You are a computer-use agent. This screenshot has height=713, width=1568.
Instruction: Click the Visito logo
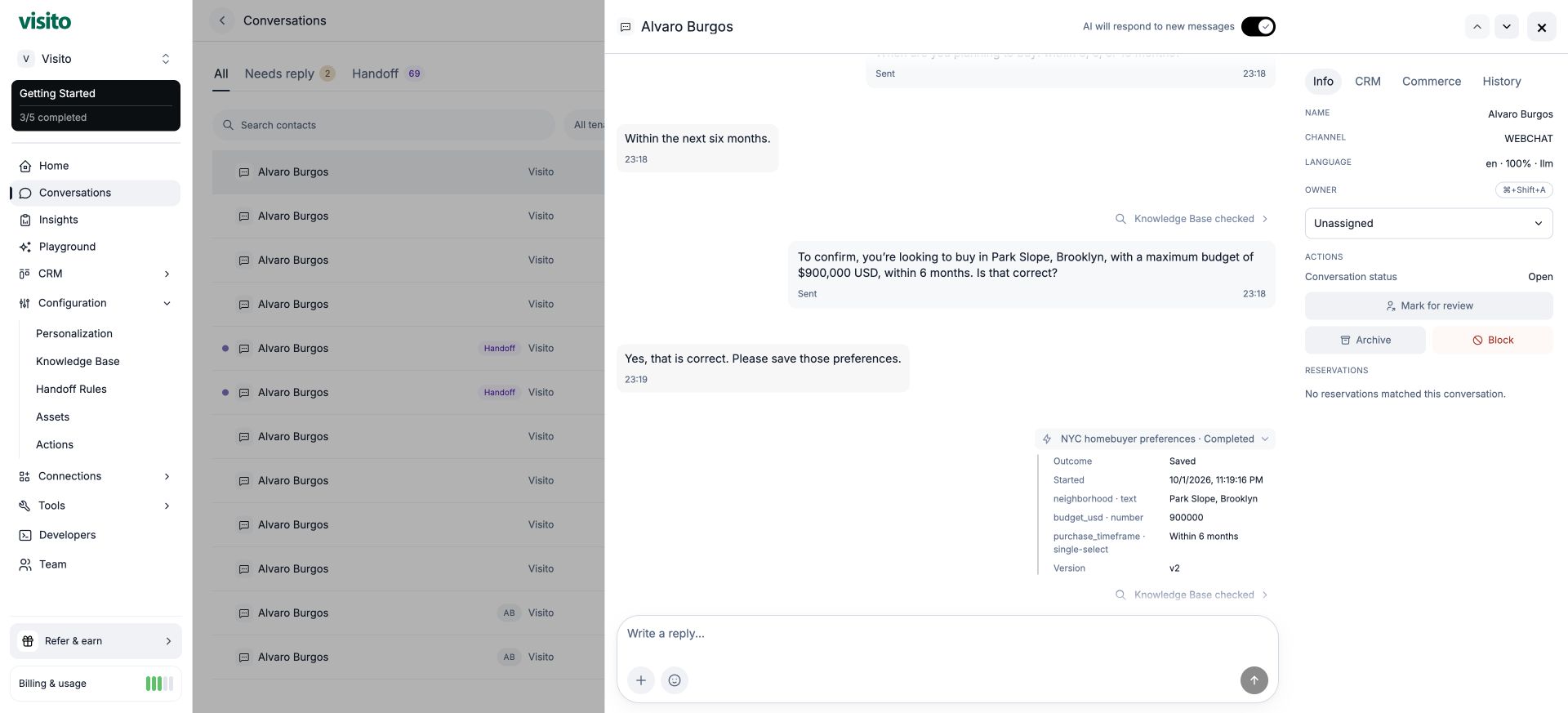45,21
